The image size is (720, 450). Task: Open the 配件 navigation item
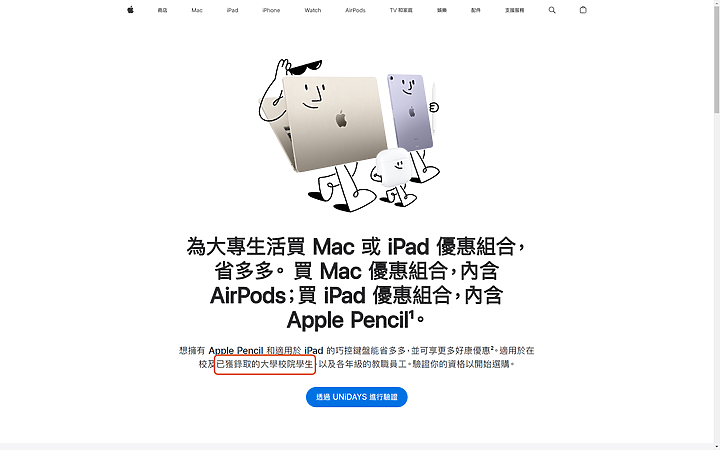click(x=476, y=10)
